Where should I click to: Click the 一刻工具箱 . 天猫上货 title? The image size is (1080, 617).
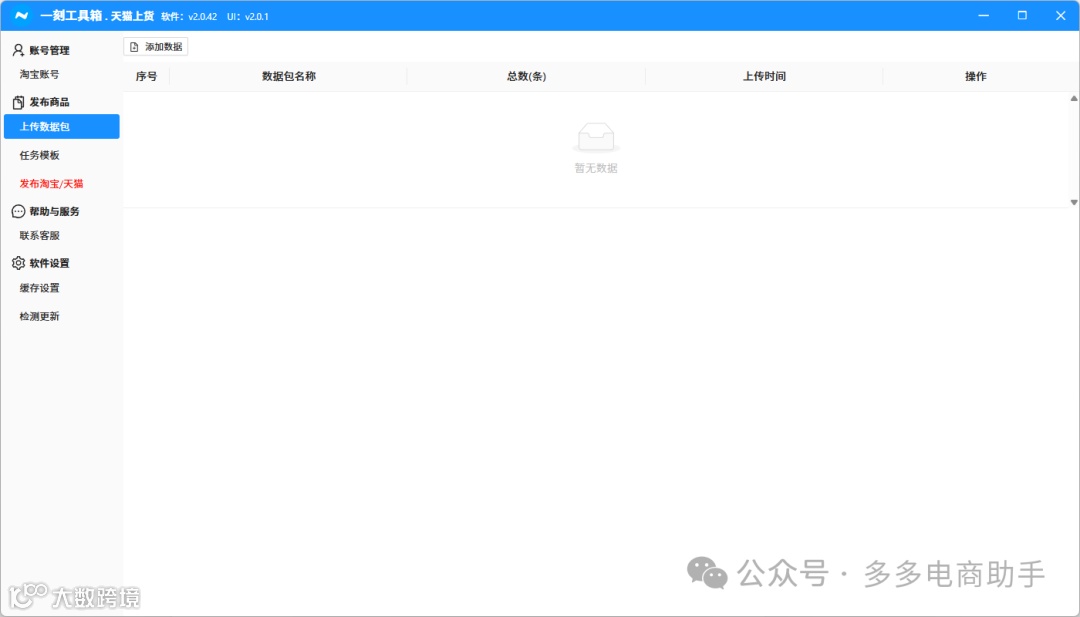tap(96, 16)
